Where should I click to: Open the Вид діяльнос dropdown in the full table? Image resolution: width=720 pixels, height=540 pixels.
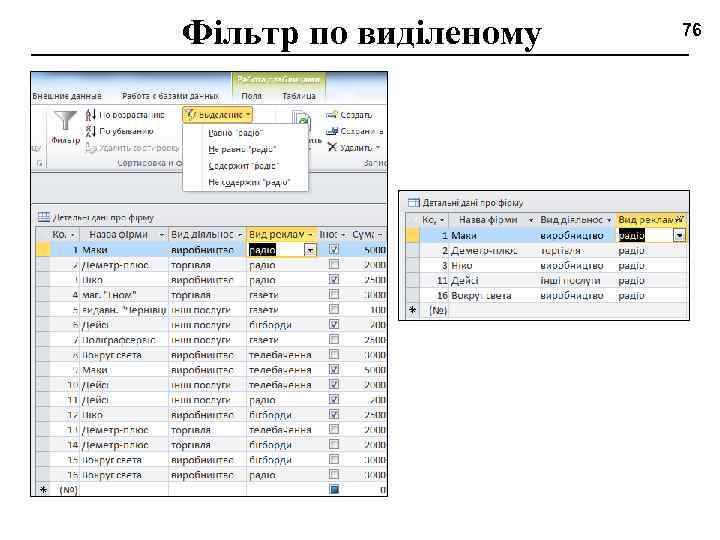tap(240, 235)
